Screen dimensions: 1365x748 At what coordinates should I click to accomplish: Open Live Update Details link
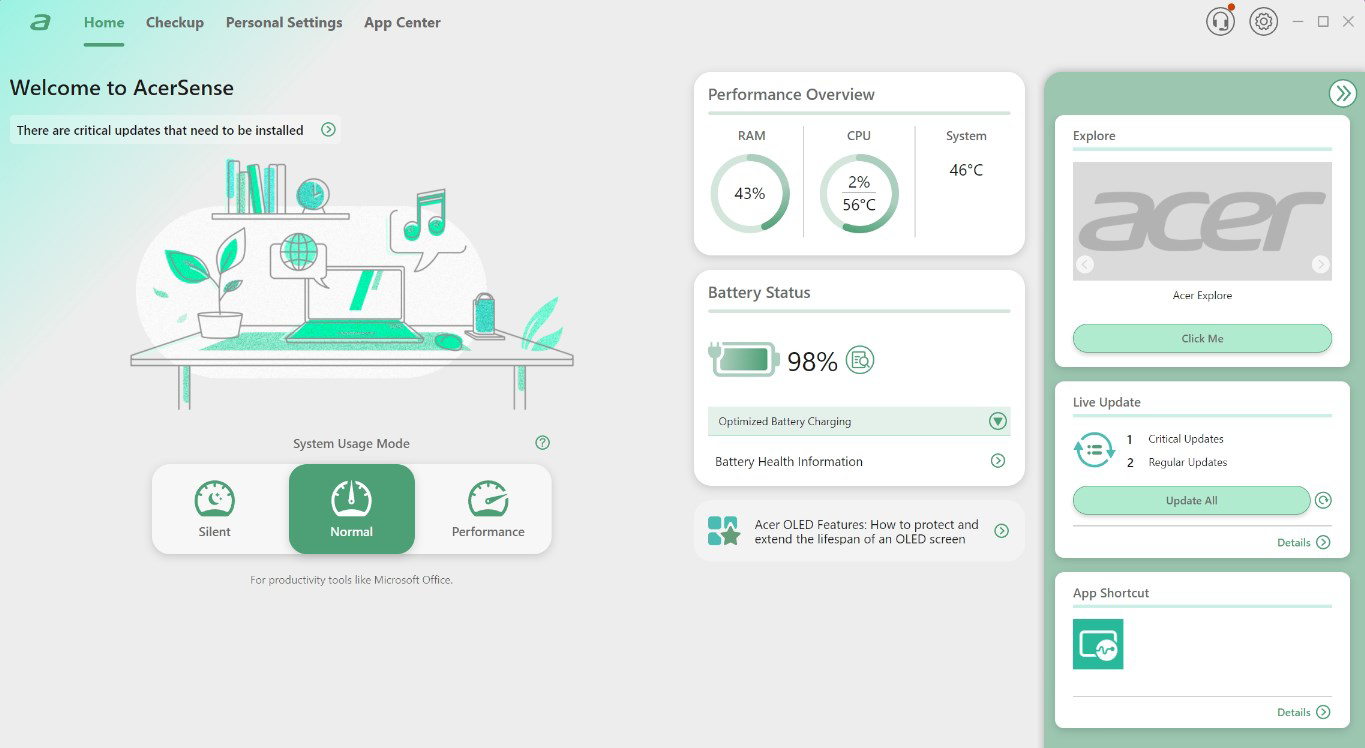pos(1303,542)
